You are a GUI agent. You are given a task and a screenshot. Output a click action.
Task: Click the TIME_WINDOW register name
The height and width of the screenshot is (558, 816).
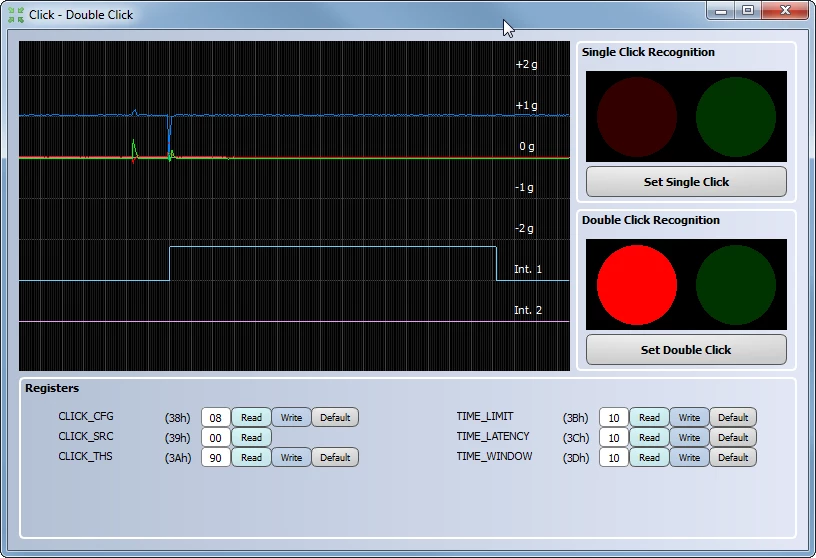[x=494, y=456]
